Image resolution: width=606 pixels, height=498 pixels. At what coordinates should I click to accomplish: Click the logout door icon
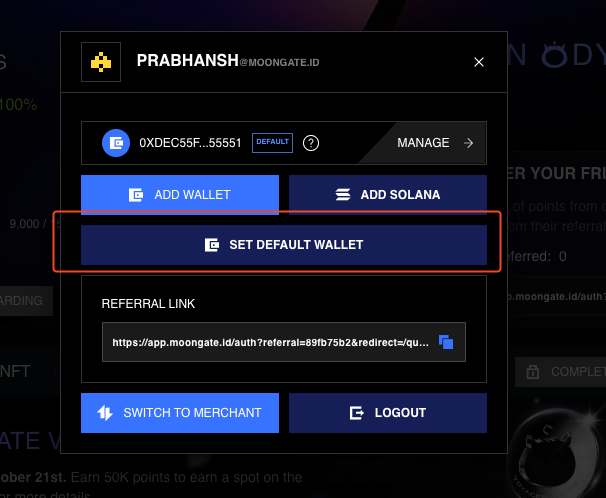[356, 413]
